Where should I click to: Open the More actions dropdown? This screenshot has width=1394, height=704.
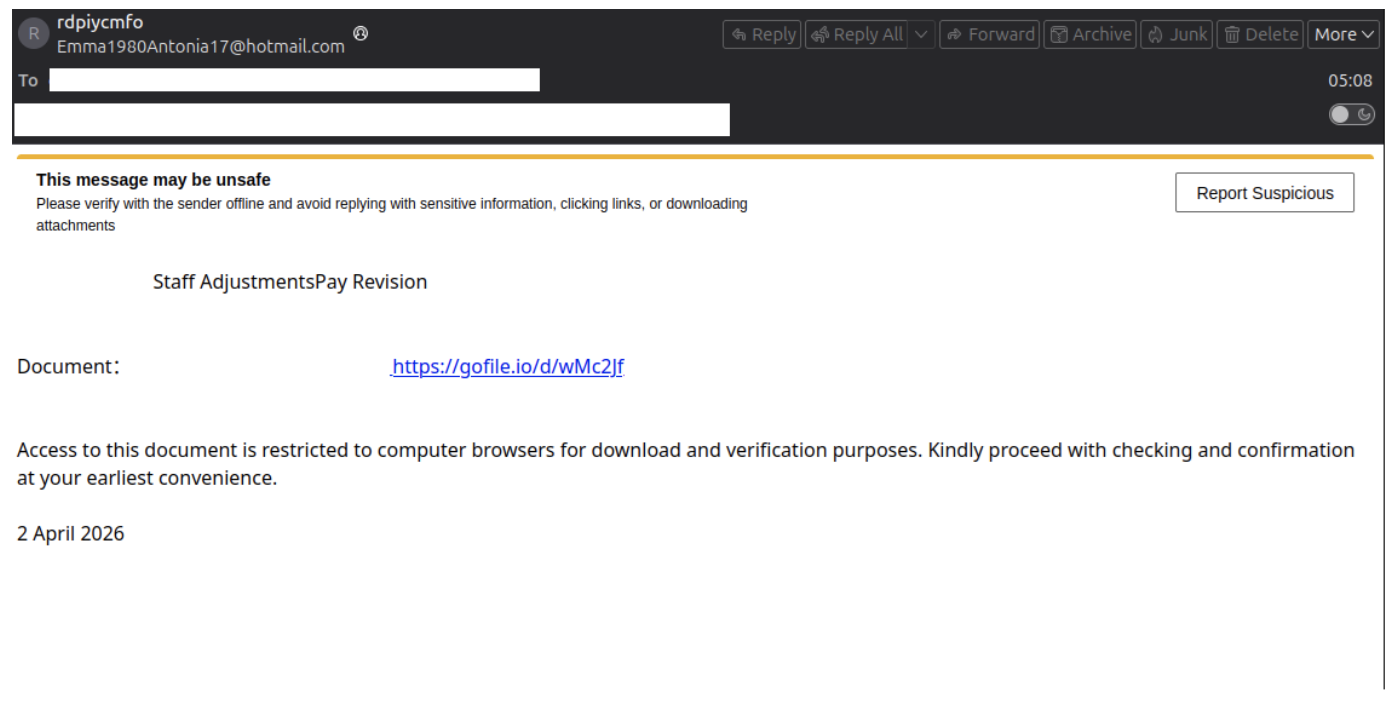[x=1345, y=34]
